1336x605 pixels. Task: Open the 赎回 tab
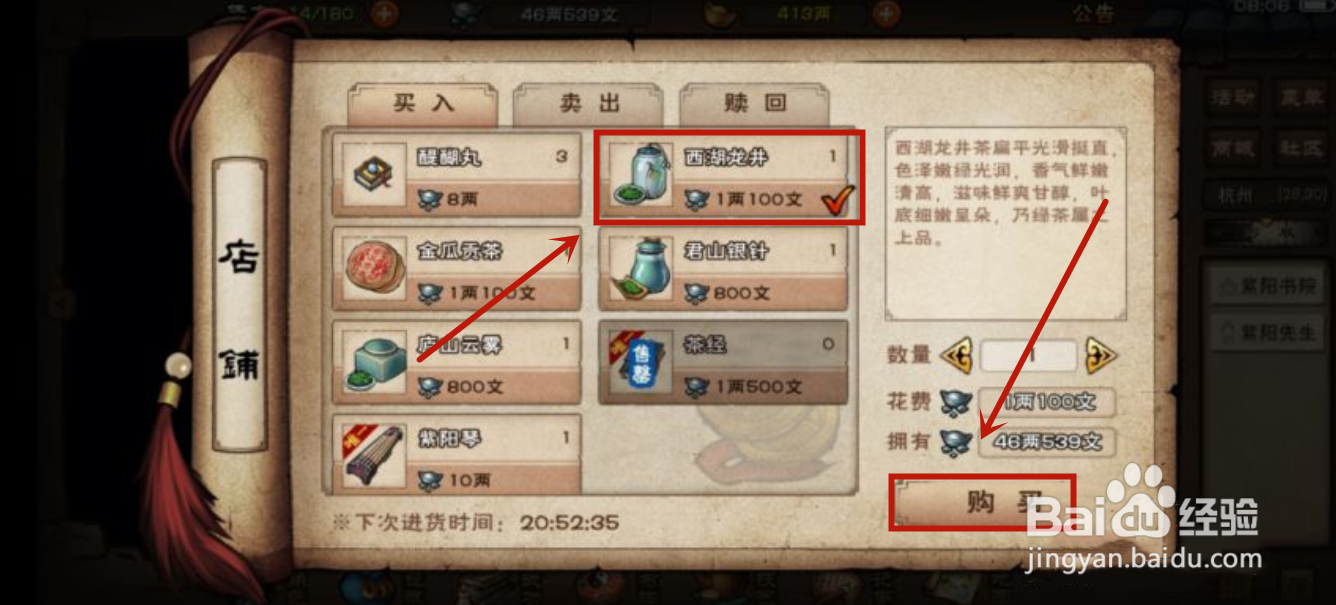coord(756,103)
